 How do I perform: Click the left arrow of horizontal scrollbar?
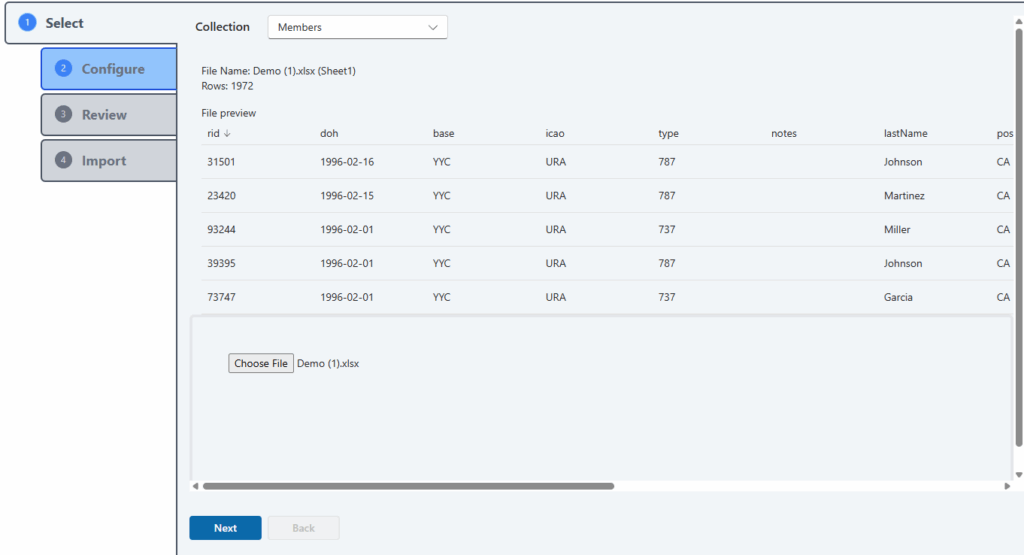[195, 486]
